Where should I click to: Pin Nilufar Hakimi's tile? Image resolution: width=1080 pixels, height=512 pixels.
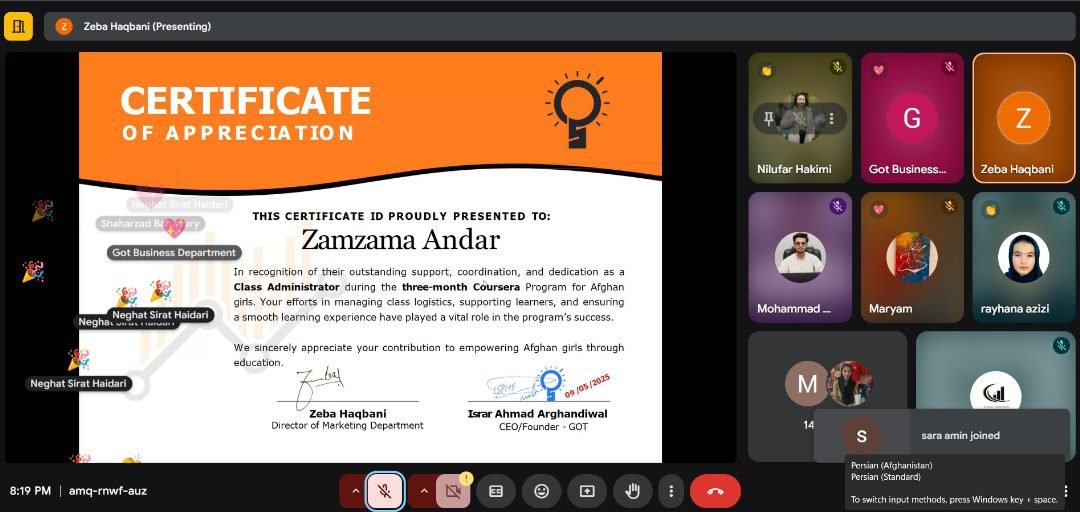769,118
